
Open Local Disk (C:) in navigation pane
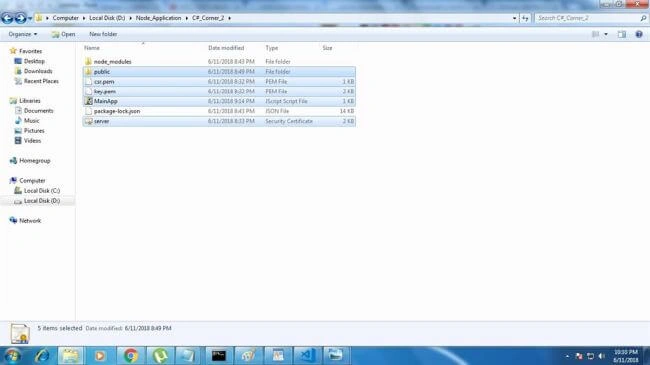(x=42, y=190)
